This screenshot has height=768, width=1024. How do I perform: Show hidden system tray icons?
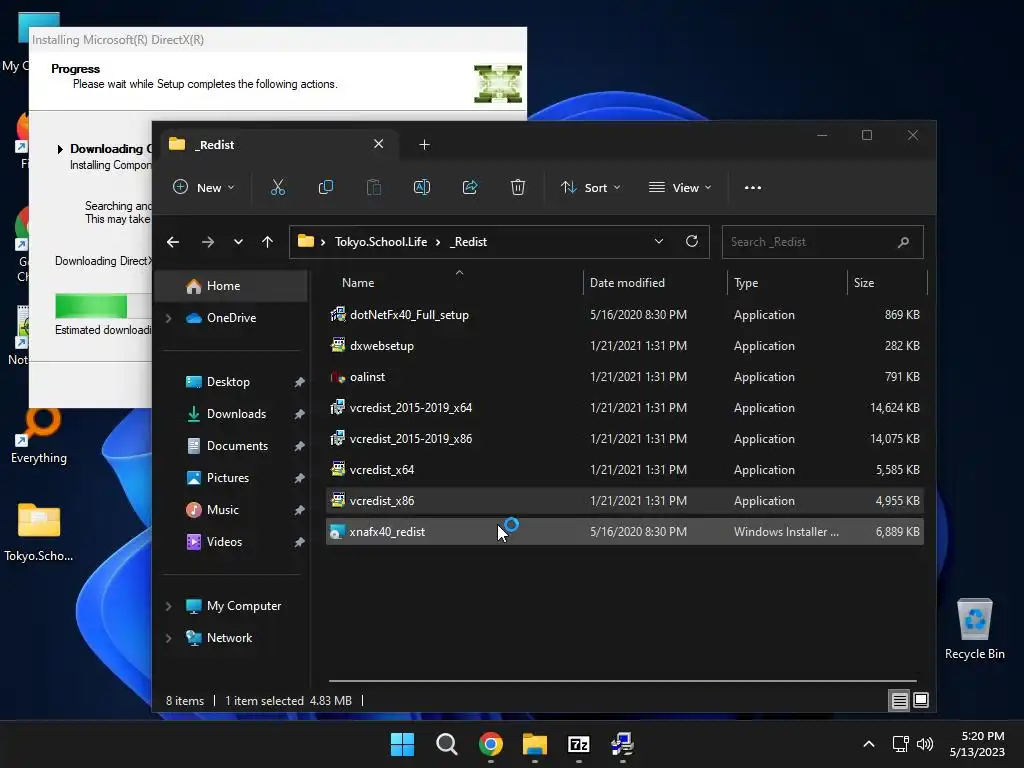click(869, 744)
